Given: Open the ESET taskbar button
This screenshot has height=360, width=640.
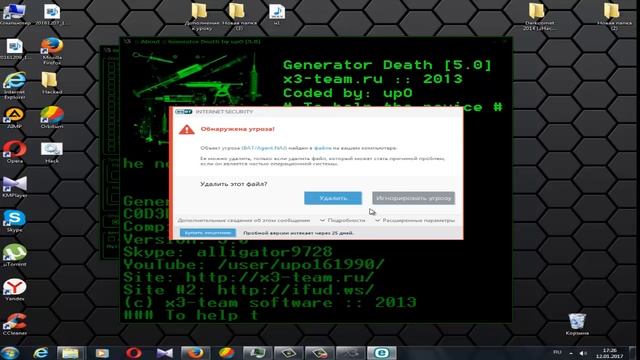Looking at the screenshot, I should coord(381,353).
